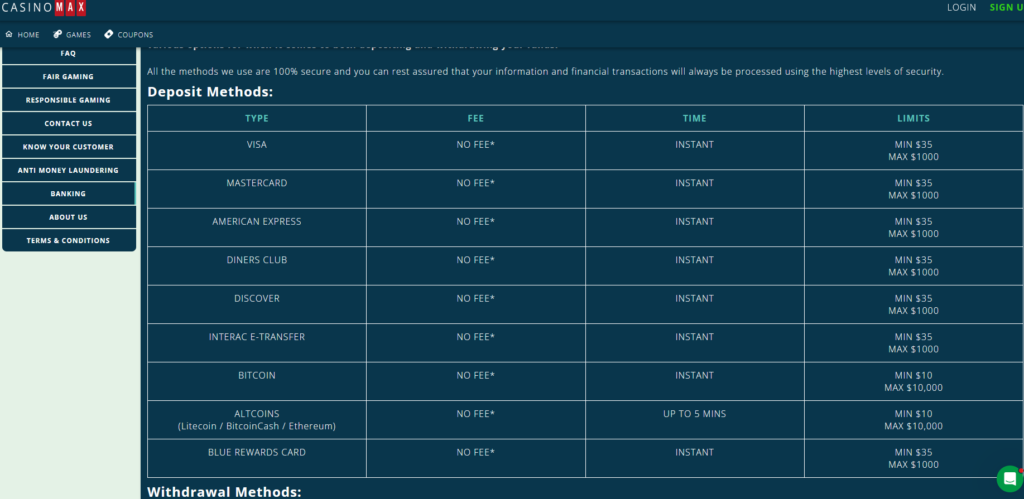
Task: Click the DISCOVER type cell
Action: tap(257, 305)
